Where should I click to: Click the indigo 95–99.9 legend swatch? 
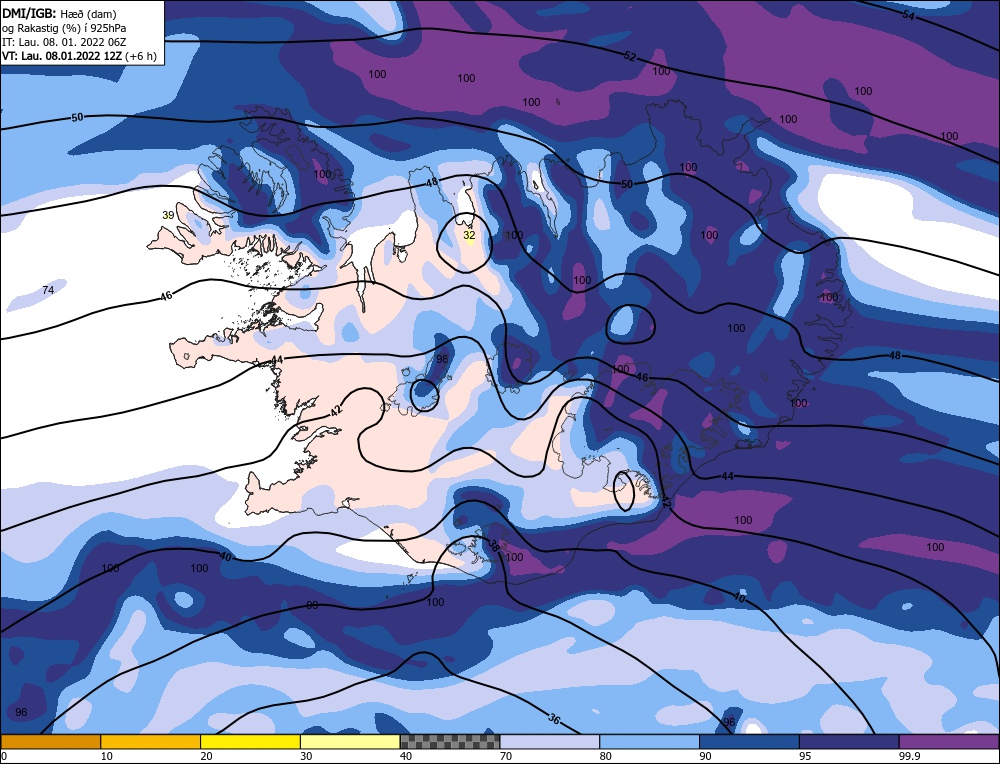[849, 742]
